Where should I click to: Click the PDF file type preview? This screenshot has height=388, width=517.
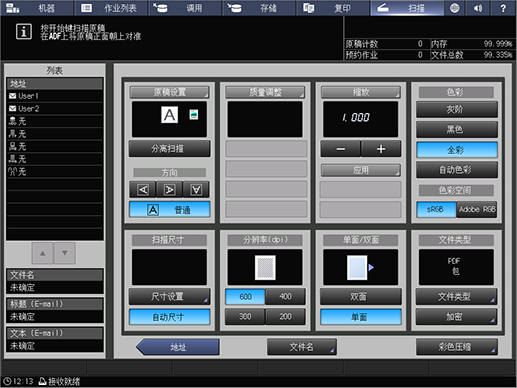tap(456, 267)
